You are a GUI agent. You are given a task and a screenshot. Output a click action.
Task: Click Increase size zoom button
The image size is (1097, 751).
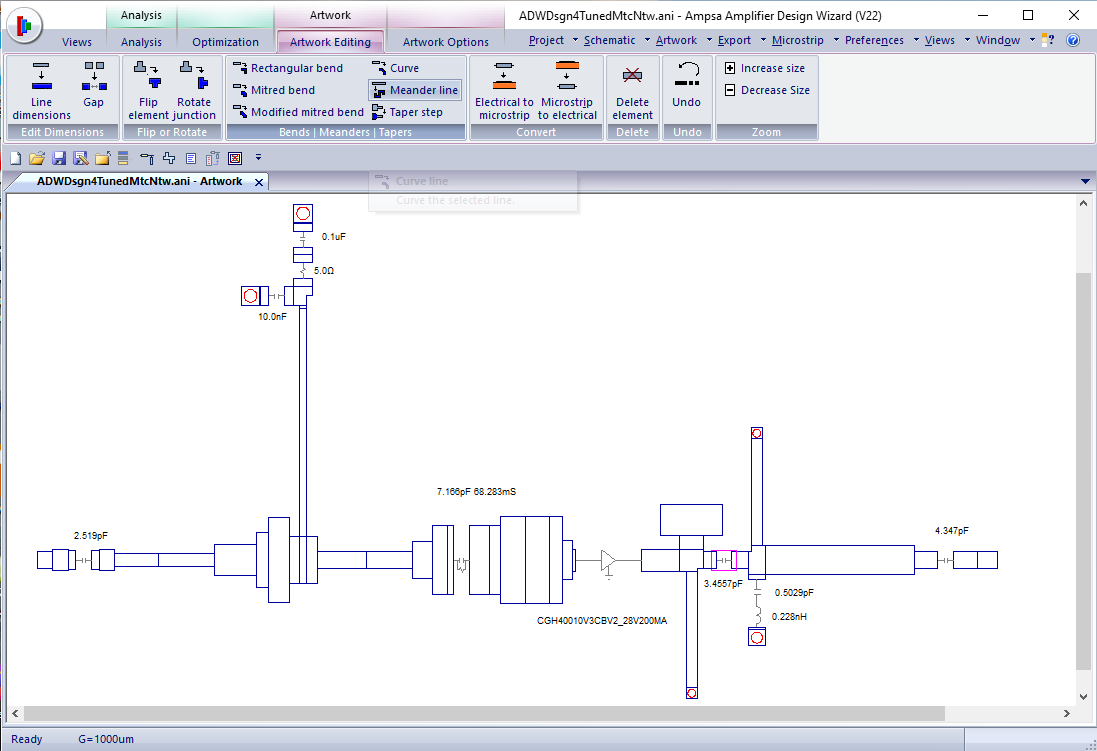[764, 68]
